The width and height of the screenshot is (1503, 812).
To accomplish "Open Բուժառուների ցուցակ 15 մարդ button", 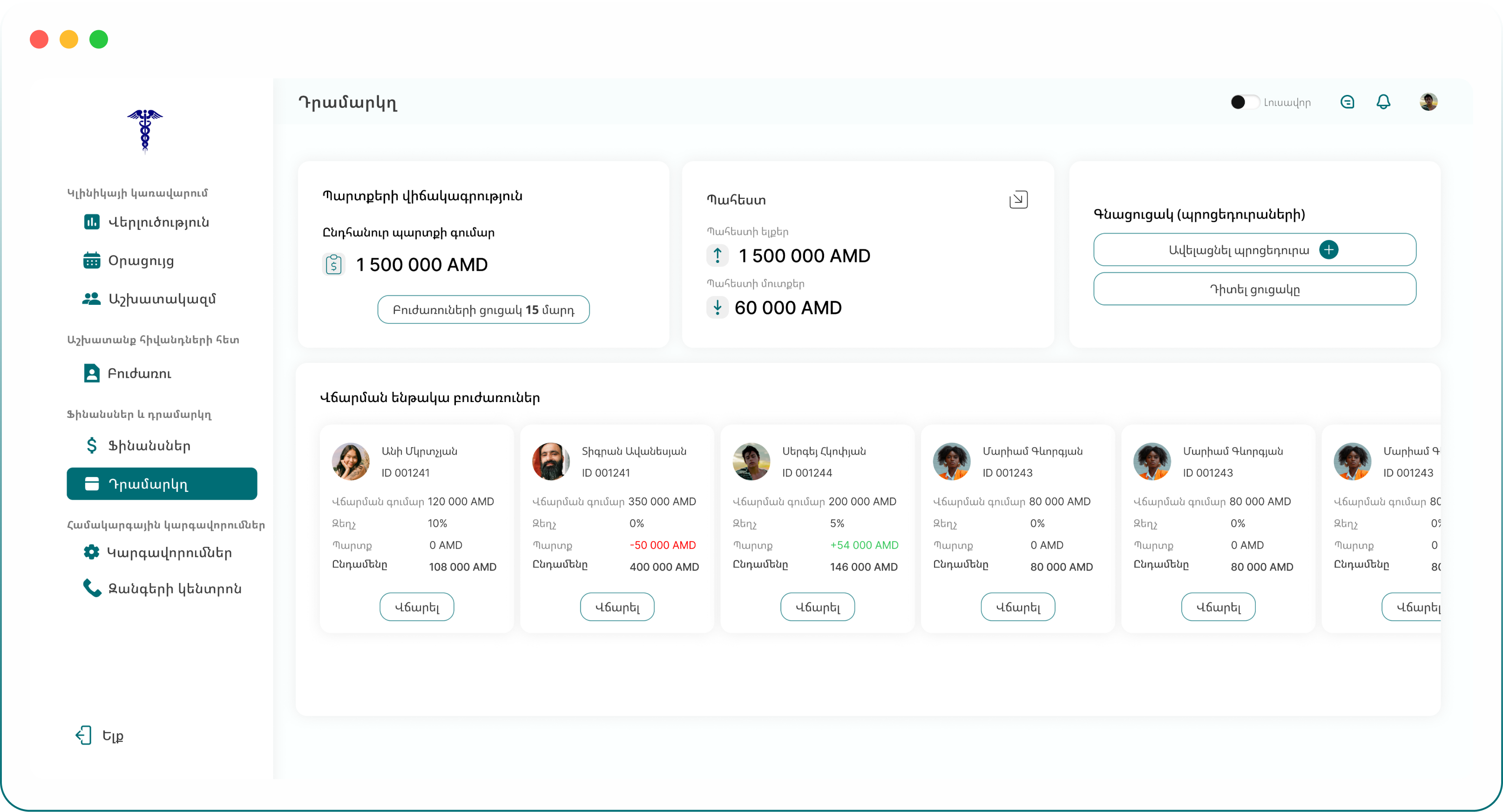I will click(483, 309).
